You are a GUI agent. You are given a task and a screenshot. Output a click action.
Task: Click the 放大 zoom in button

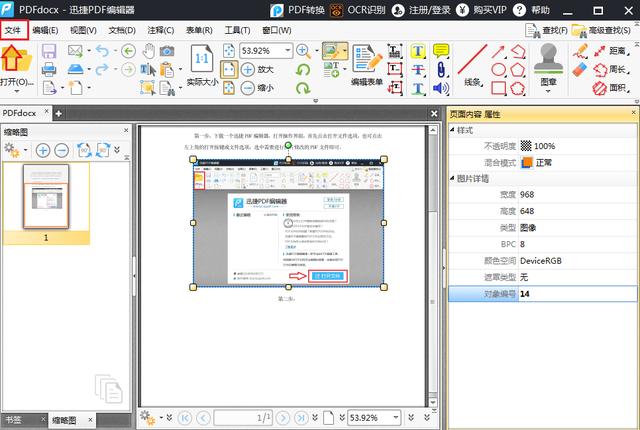click(257, 69)
